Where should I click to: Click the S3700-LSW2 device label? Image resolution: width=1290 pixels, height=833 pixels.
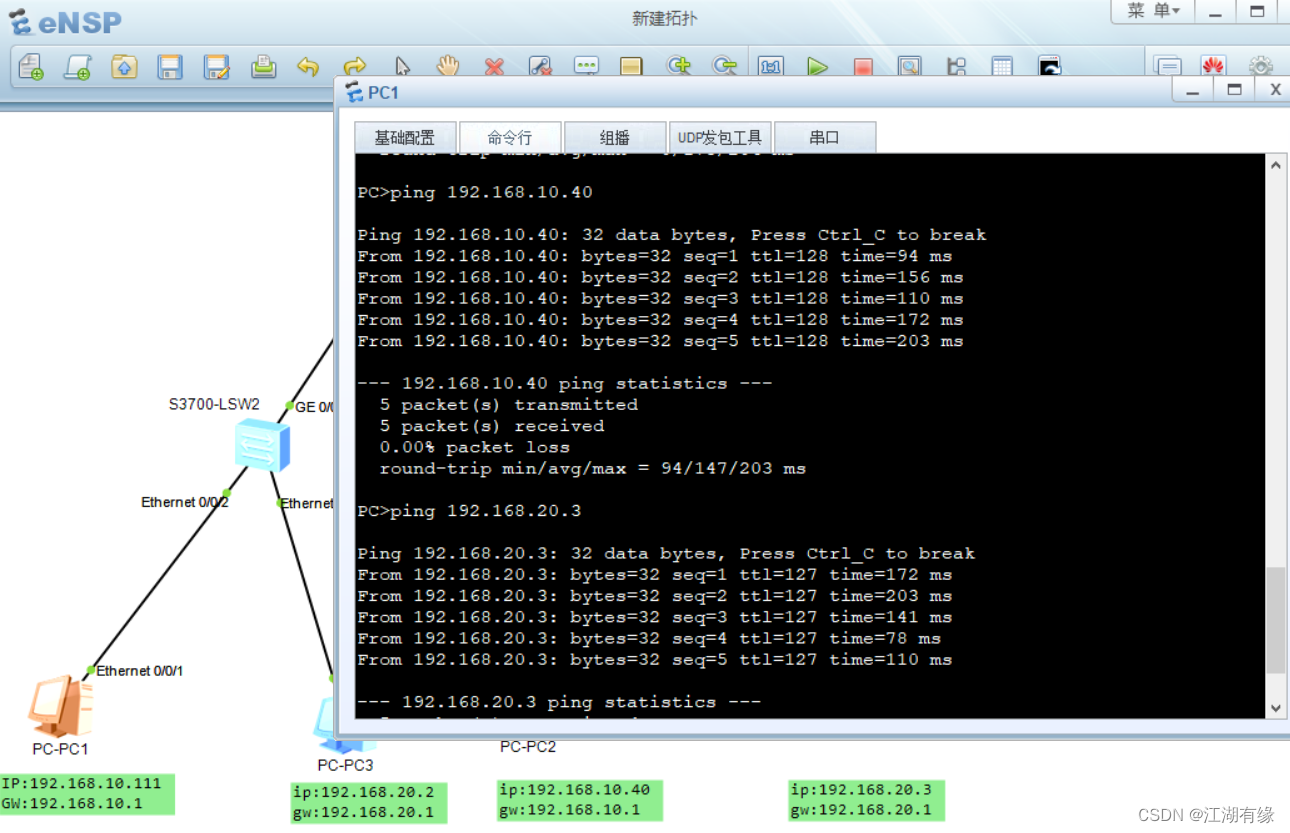(214, 404)
